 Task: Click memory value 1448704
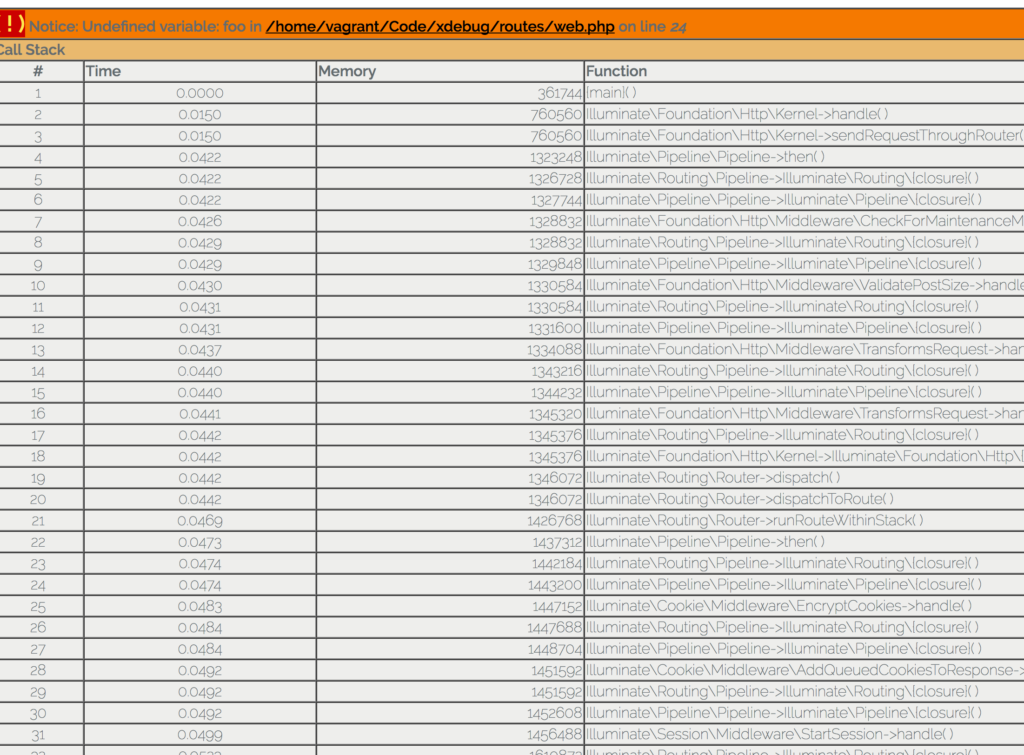pyautogui.click(x=554, y=649)
